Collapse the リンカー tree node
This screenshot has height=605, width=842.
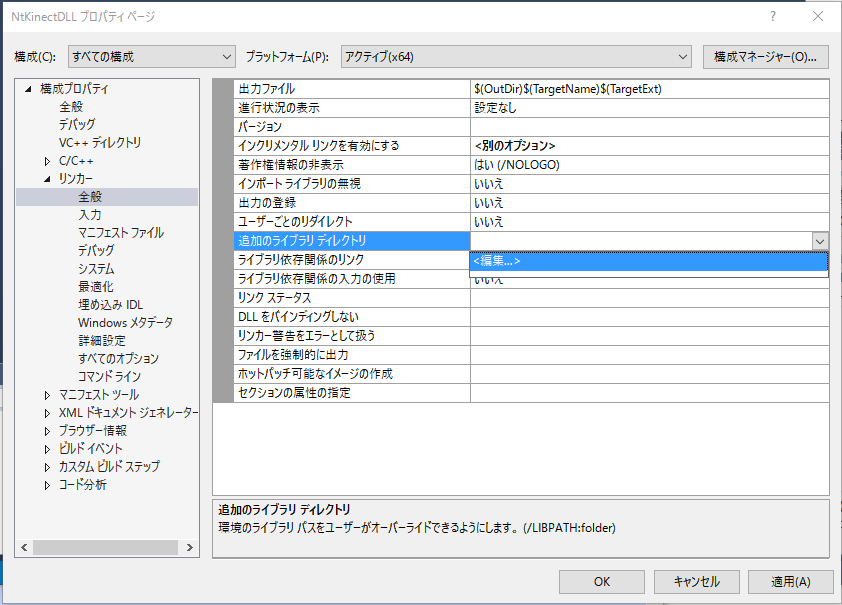(x=47, y=179)
